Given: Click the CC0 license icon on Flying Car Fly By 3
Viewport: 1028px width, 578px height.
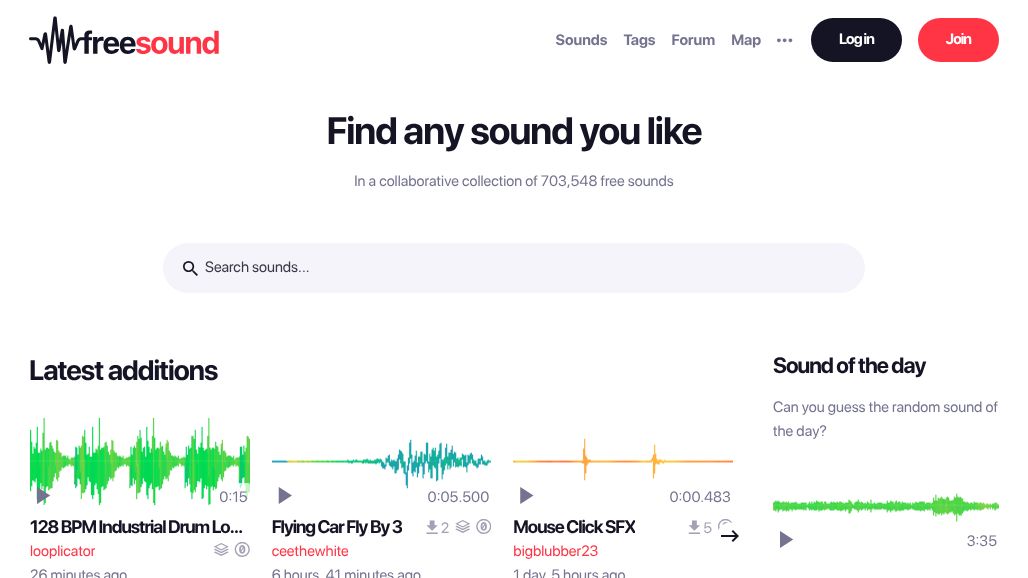Looking at the screenshot, I should (484, 526).
